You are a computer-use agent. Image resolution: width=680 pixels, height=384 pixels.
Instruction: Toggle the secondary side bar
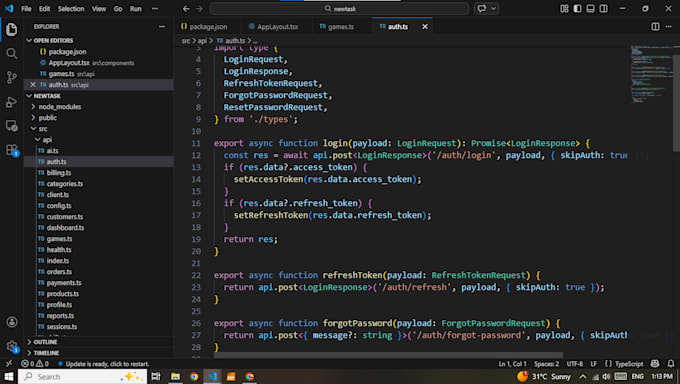pos(603,9)
